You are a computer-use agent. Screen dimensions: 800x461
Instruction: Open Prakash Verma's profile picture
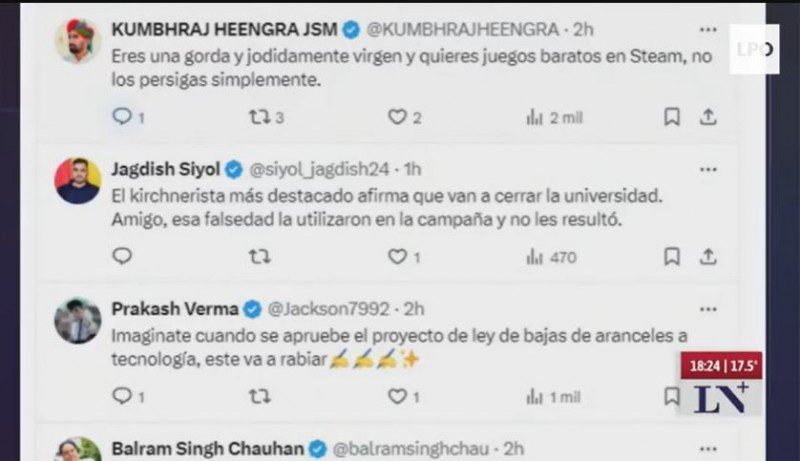(x=78, y=320)
